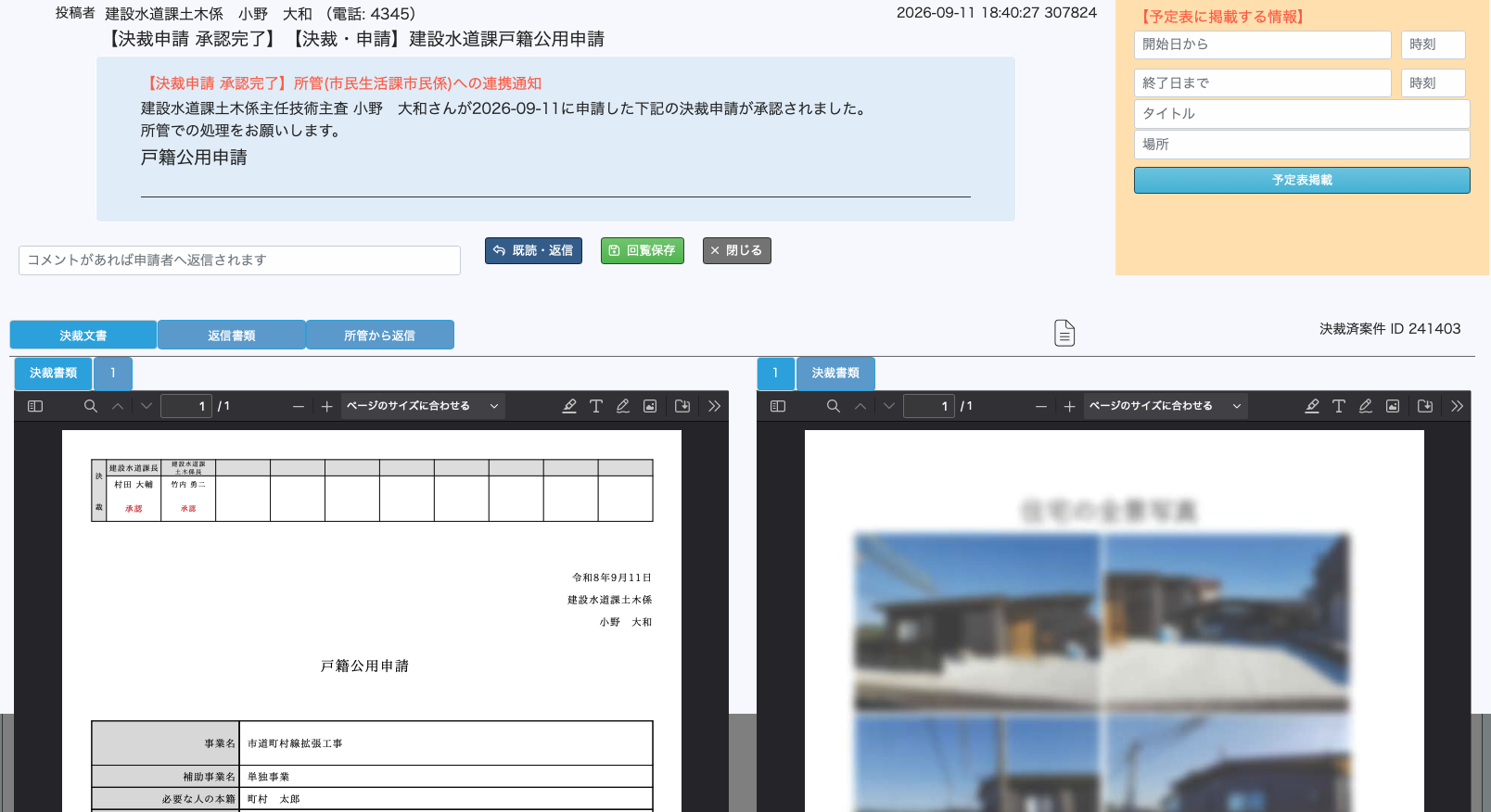Save the document from the left PDF viewer
1491x812 pixels.
(682, 406)
